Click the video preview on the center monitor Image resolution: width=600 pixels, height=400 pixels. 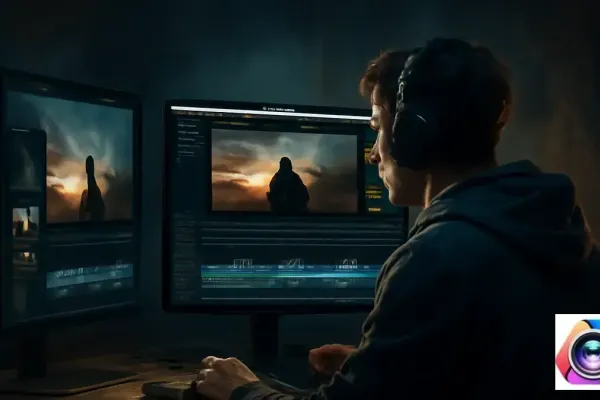click(284, 170)
